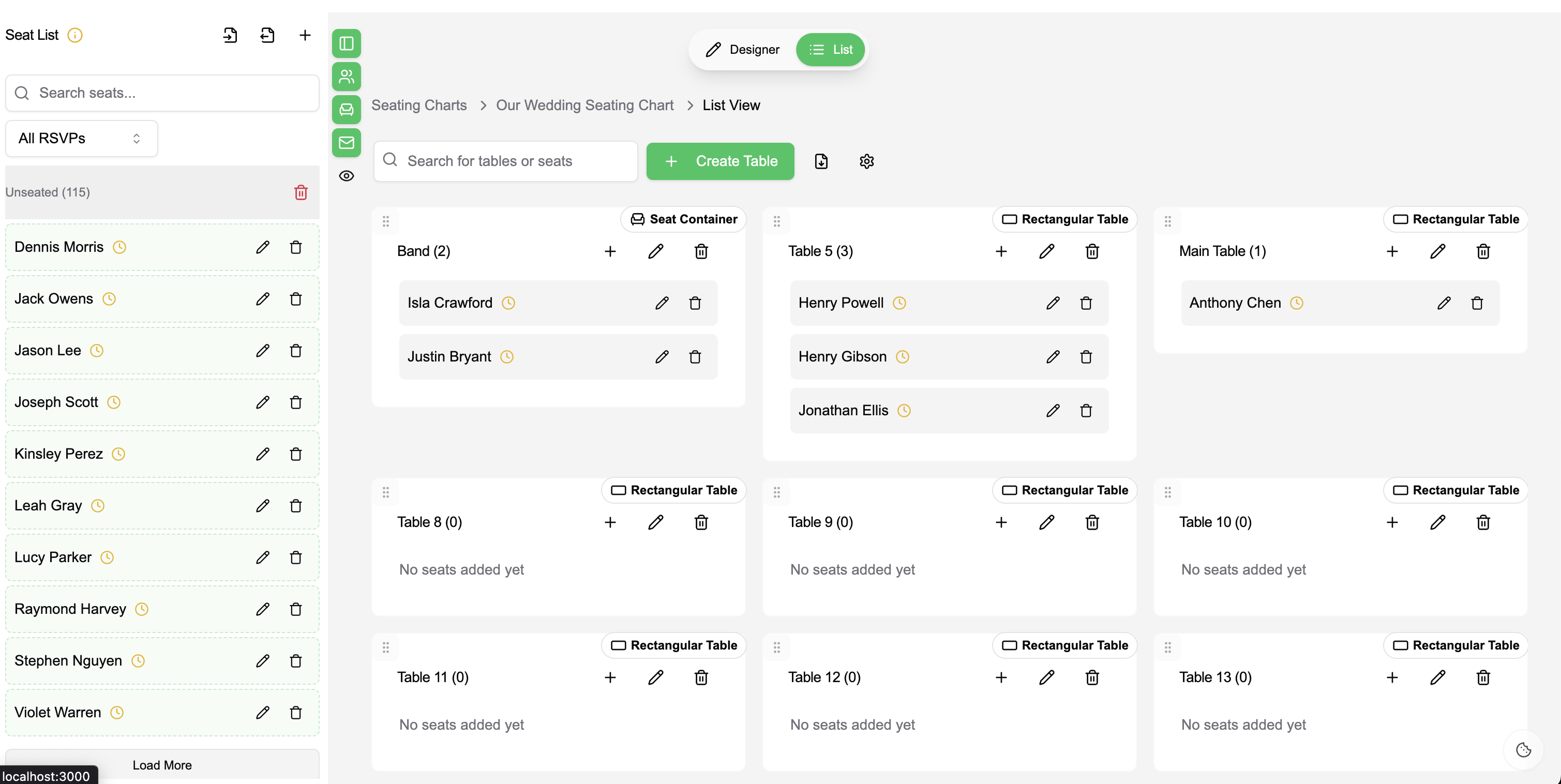This screenshot has height=784, width=1561.
Task: Click the green envelope mail icon
Action: (347, 142)
